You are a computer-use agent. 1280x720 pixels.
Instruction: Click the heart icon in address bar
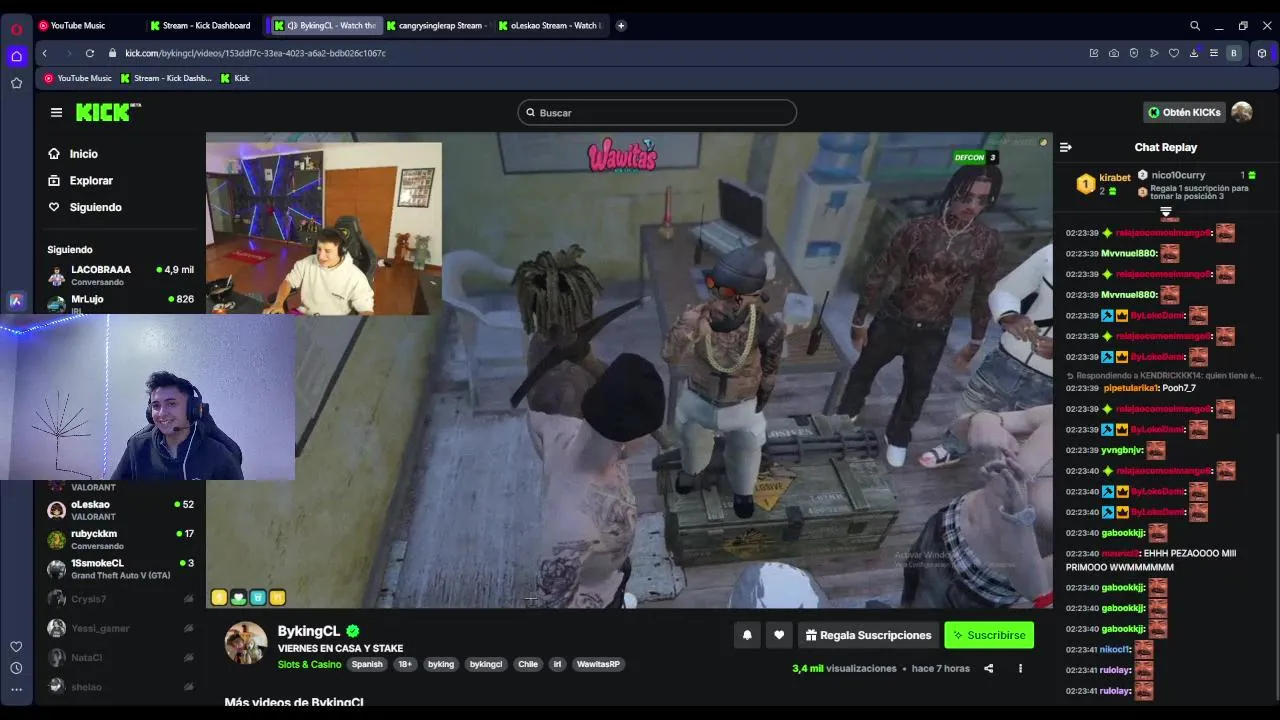(x=1174, y=53)
